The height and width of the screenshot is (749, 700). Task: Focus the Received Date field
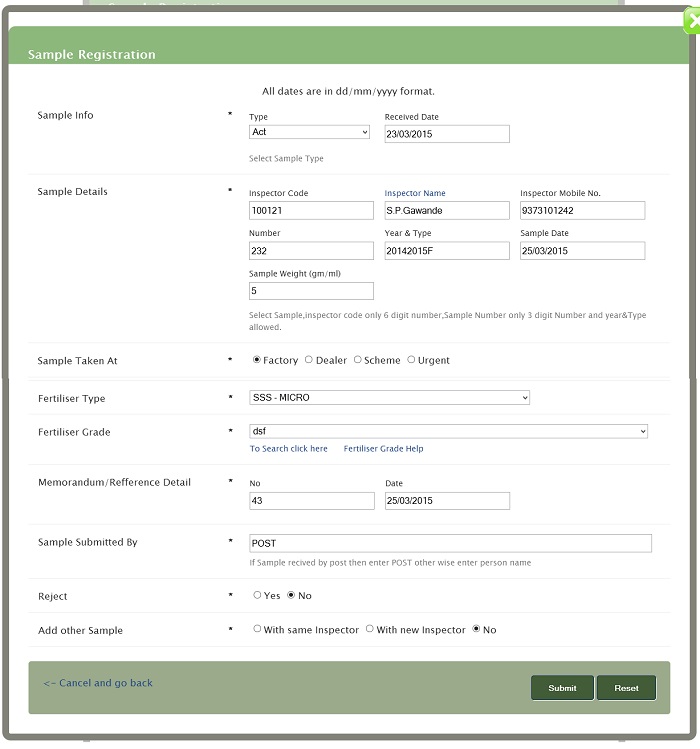click(447, 134)
